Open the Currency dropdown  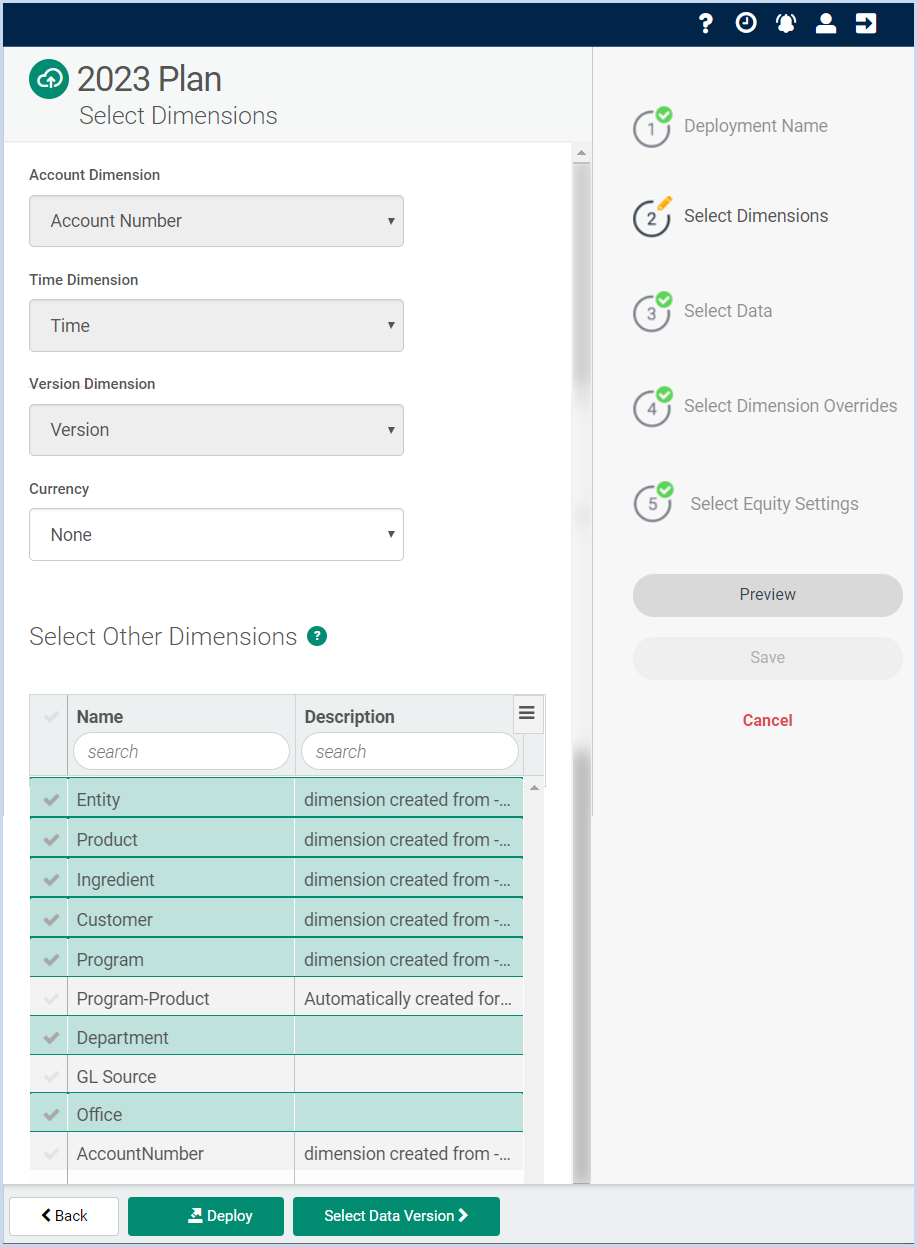pos(216,535)
